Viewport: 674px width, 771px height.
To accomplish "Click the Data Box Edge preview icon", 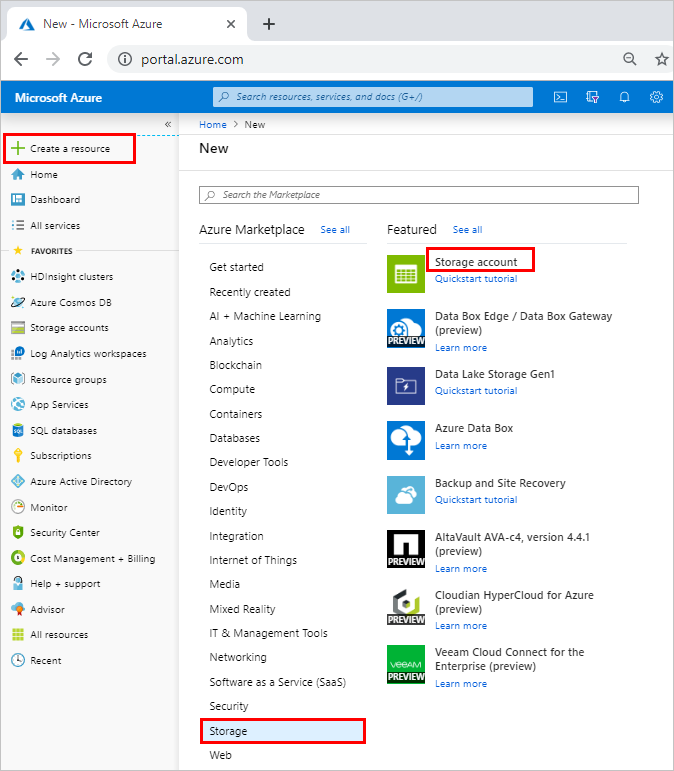I will [406, 328].
